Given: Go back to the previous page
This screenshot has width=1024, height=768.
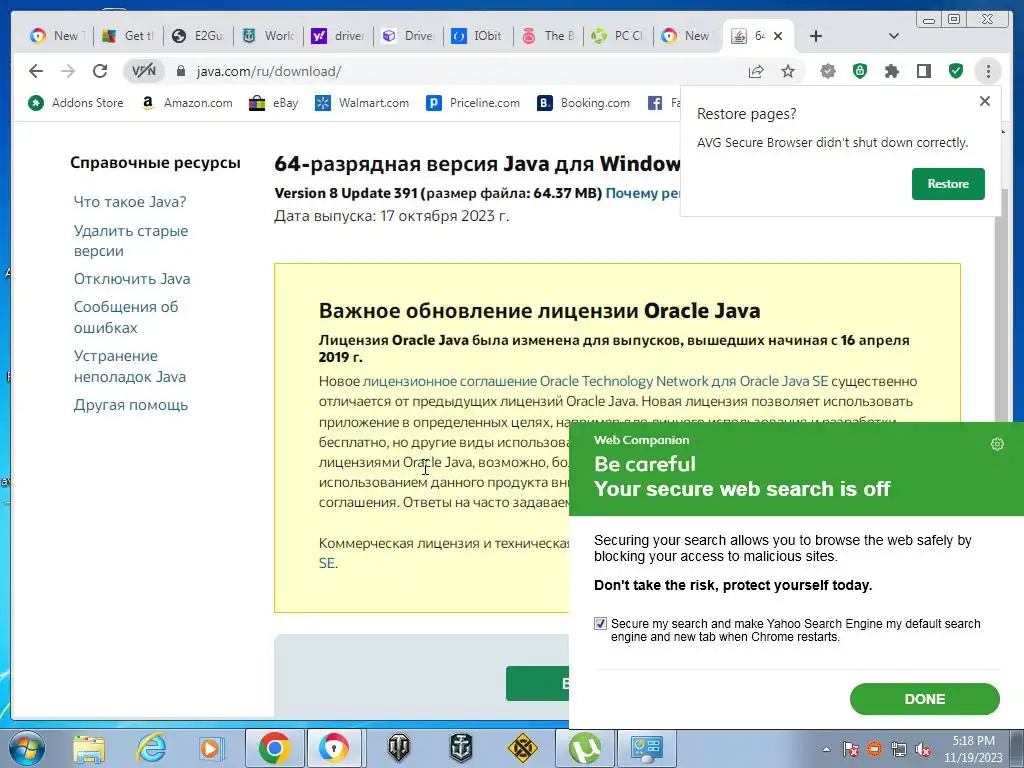Looking at the screenshot, I should pos(36,71).
